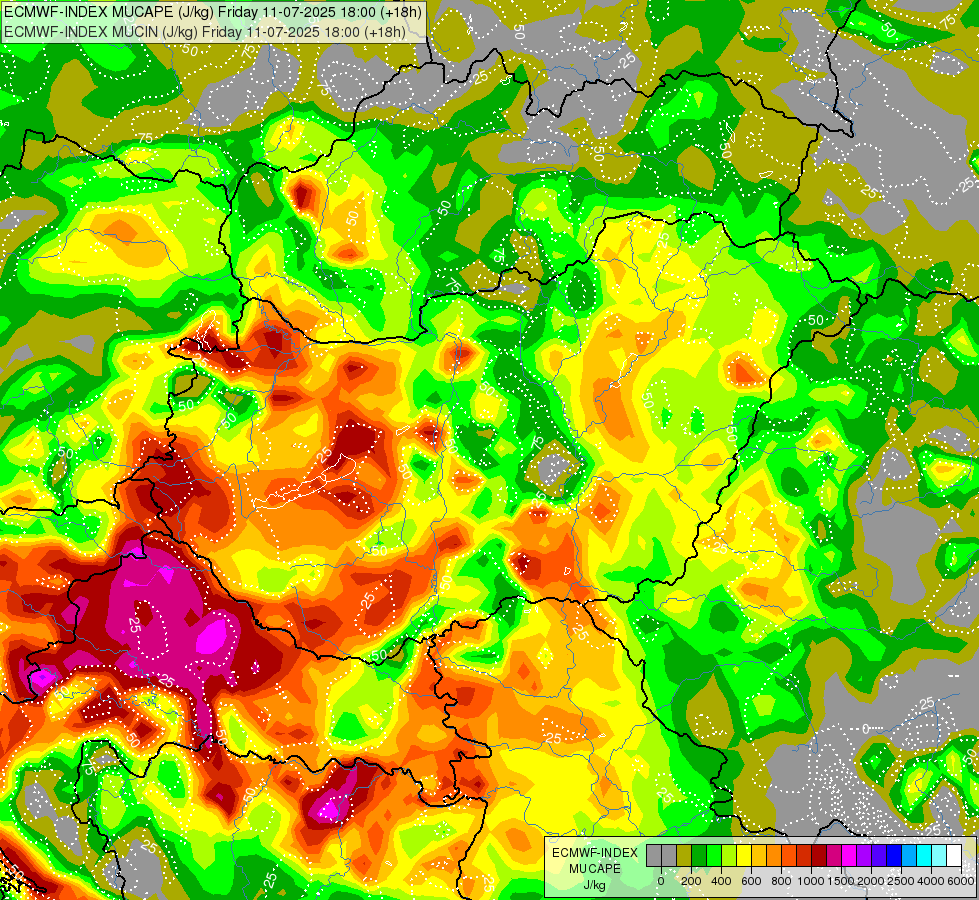The height and width of the screenshot is (900, 979).
Task: Click the MUCAPE label in the legend box
Action: pos(595,869)
